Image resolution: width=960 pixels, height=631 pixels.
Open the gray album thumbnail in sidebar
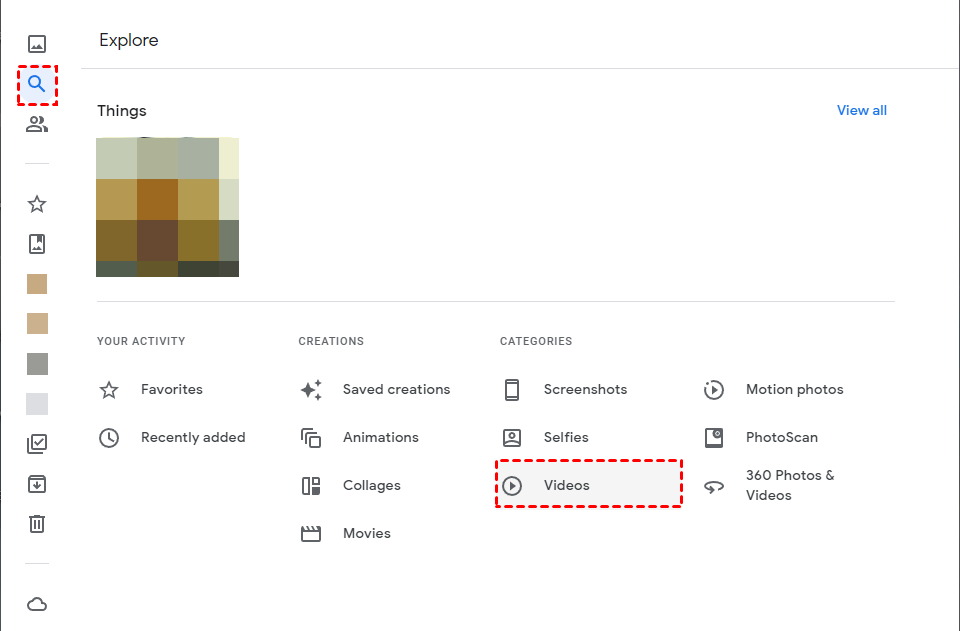pyautogui.click(x=37, y=364)
